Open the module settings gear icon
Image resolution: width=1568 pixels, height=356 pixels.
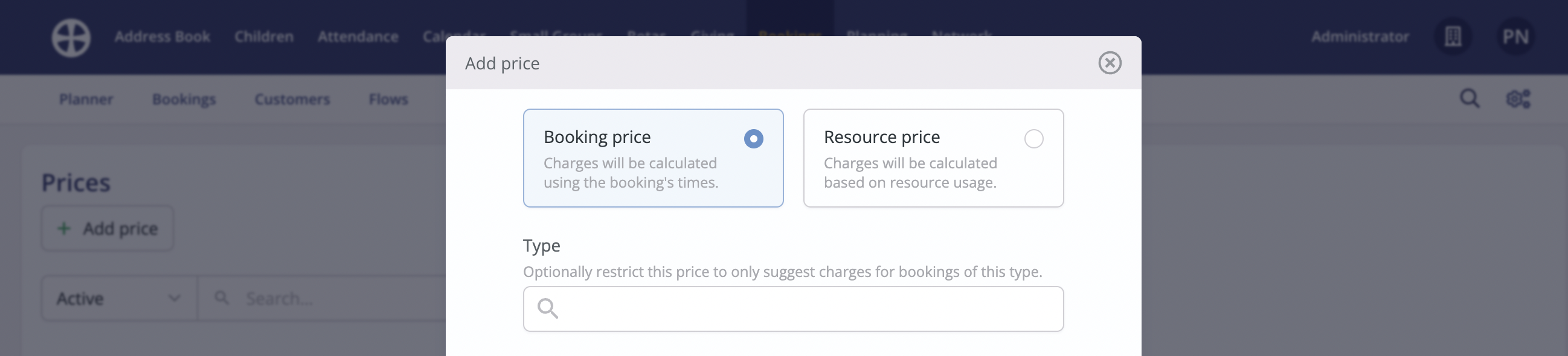1517,98
